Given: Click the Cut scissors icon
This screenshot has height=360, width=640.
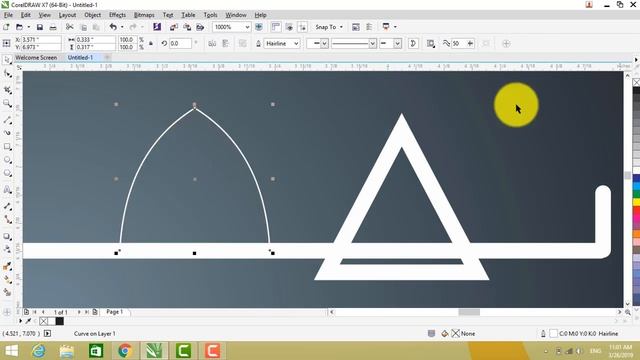Looking at the screenshot, I should point(70,27).
